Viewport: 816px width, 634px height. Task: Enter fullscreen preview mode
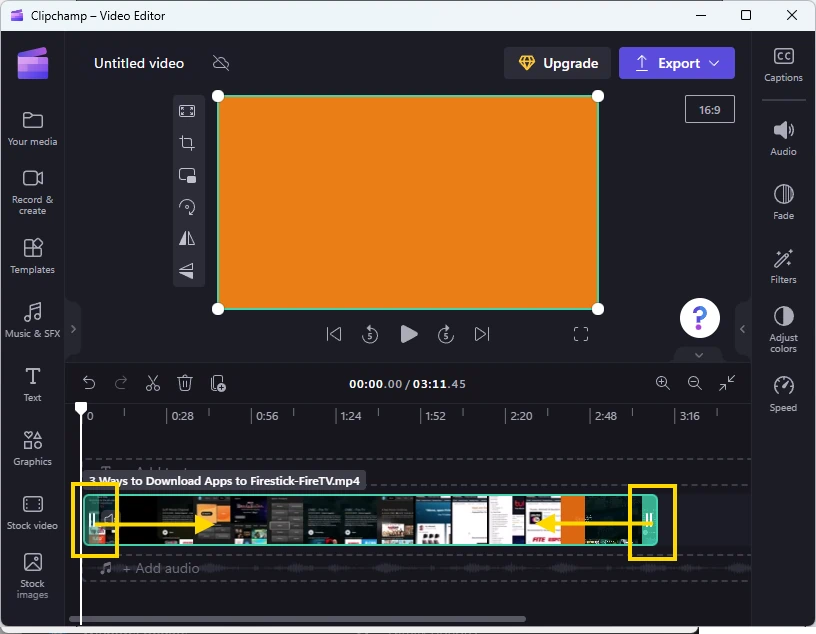(581, 334)
